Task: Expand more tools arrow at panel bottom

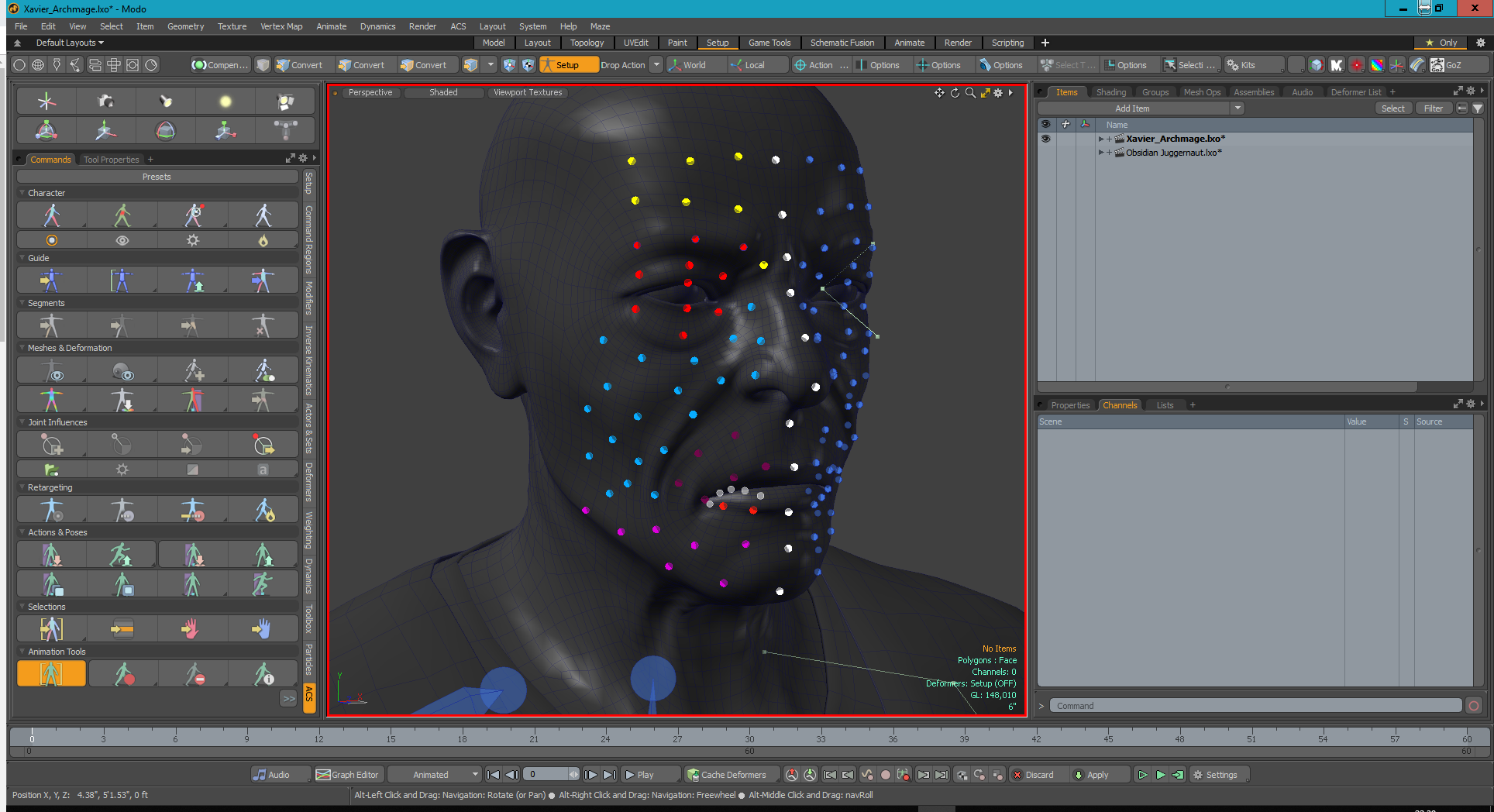Action: tap(289, 698)
